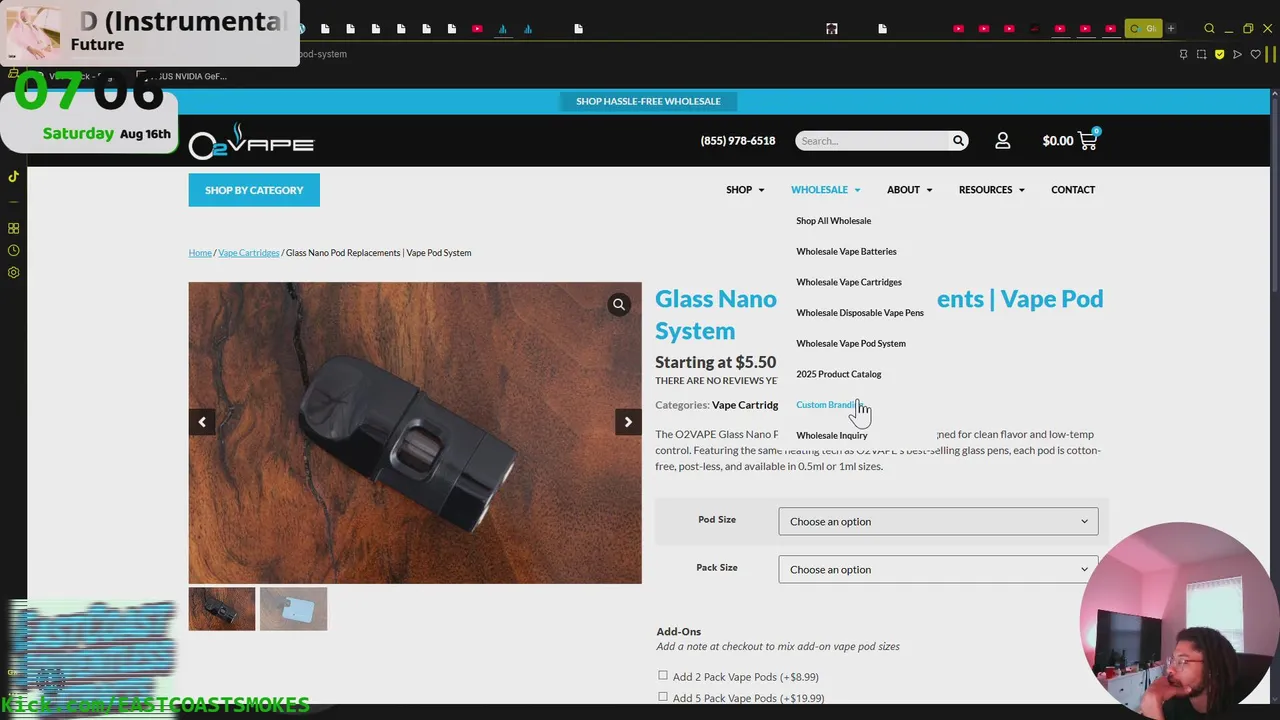Select Shop All Wholesale menu entry
Image resolution: width=1280 pixels, height=720 pixels.
833,221
